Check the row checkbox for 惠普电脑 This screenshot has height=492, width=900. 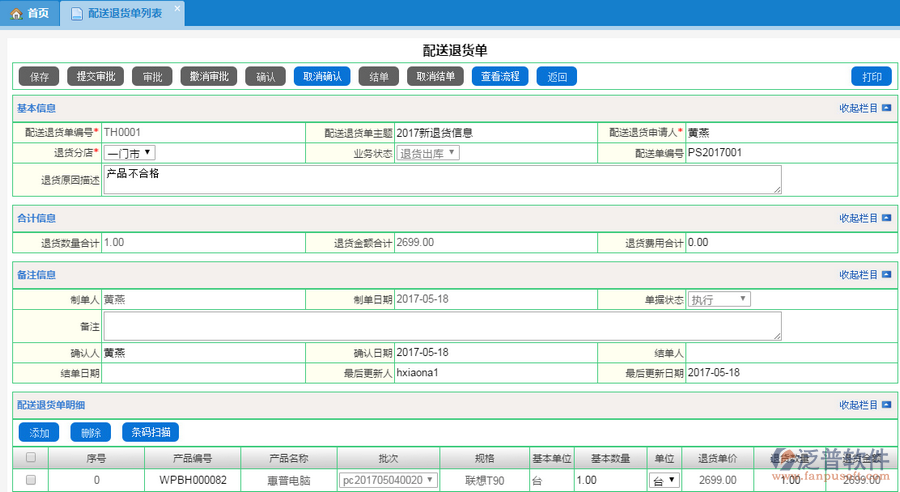[30, 480]
